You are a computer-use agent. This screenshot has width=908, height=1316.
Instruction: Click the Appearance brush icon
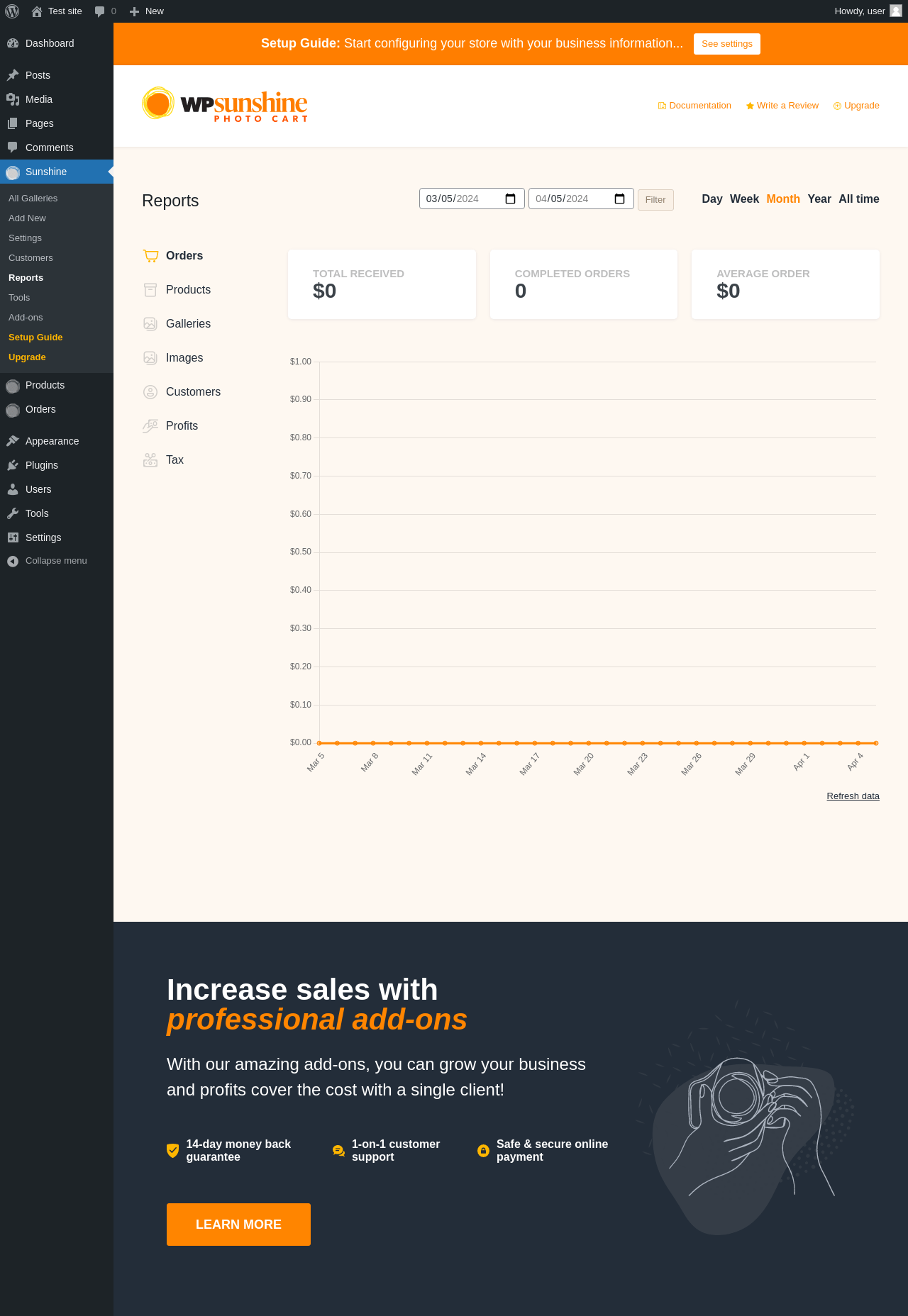tap(13, 441)
